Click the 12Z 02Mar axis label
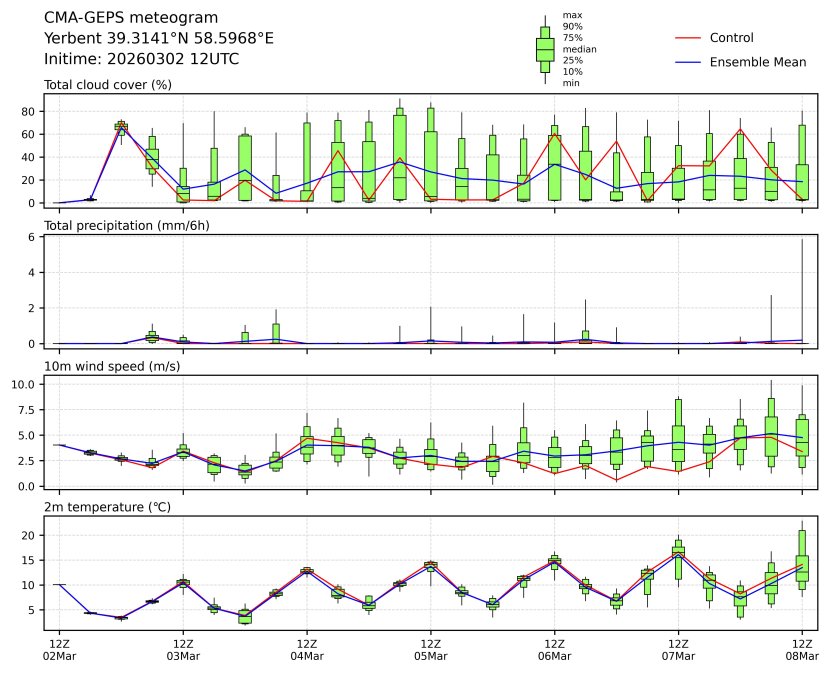This screenshot has width=830, height=673. point(59,649)
